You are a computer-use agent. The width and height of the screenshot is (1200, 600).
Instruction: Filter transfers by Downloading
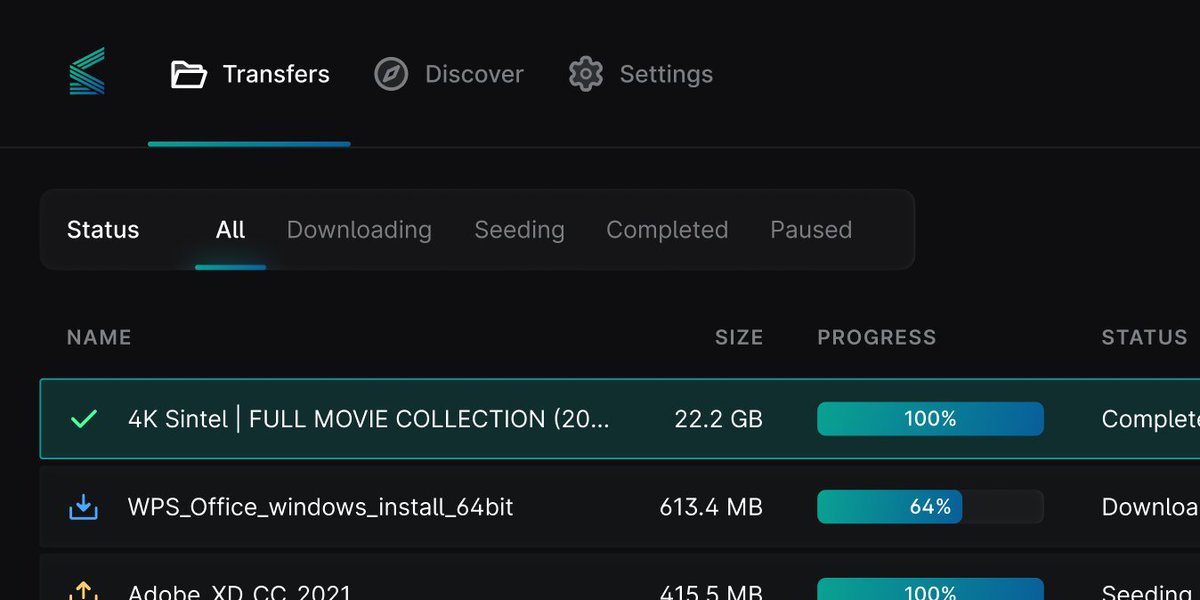point(359,230)
